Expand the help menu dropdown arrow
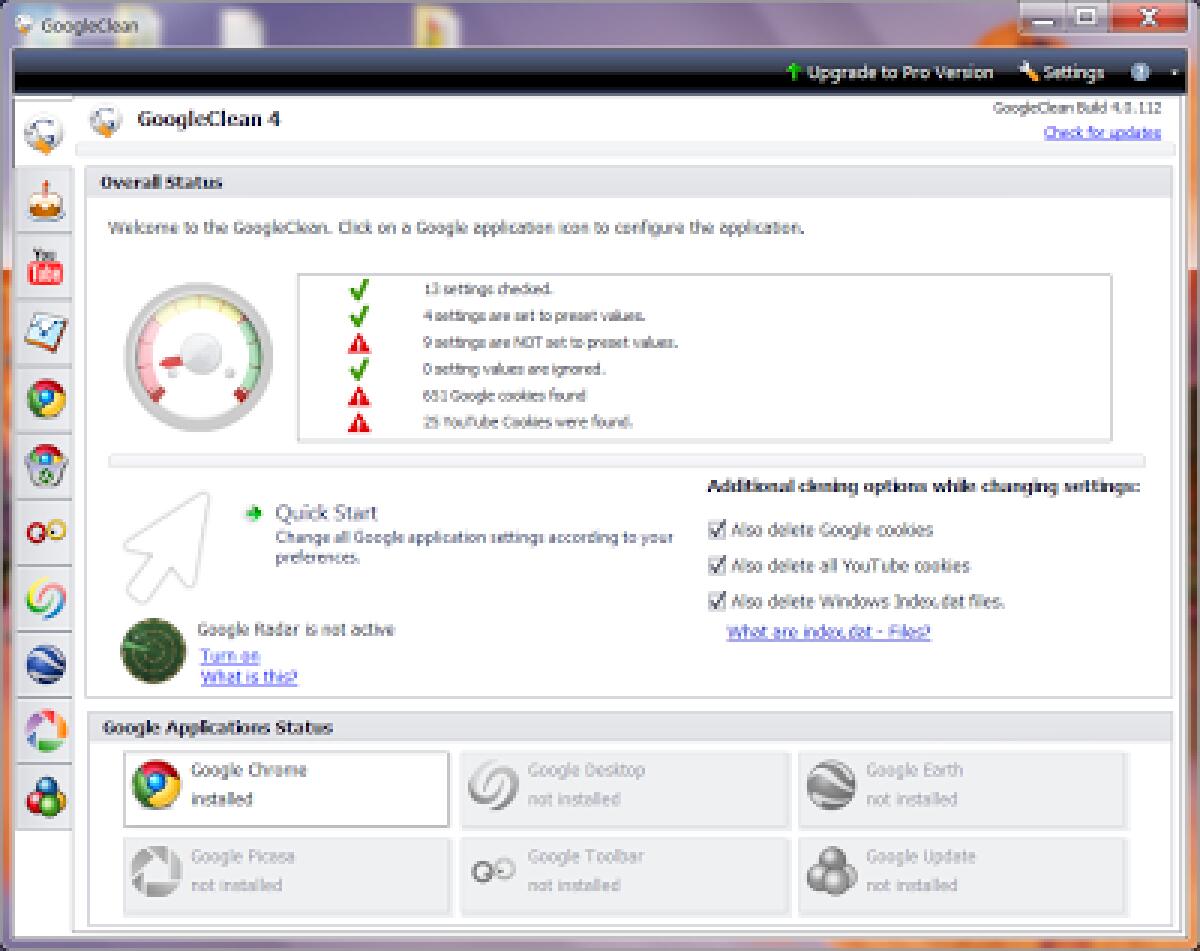This screenshot has width=1200, height=951. [1172, 73]
